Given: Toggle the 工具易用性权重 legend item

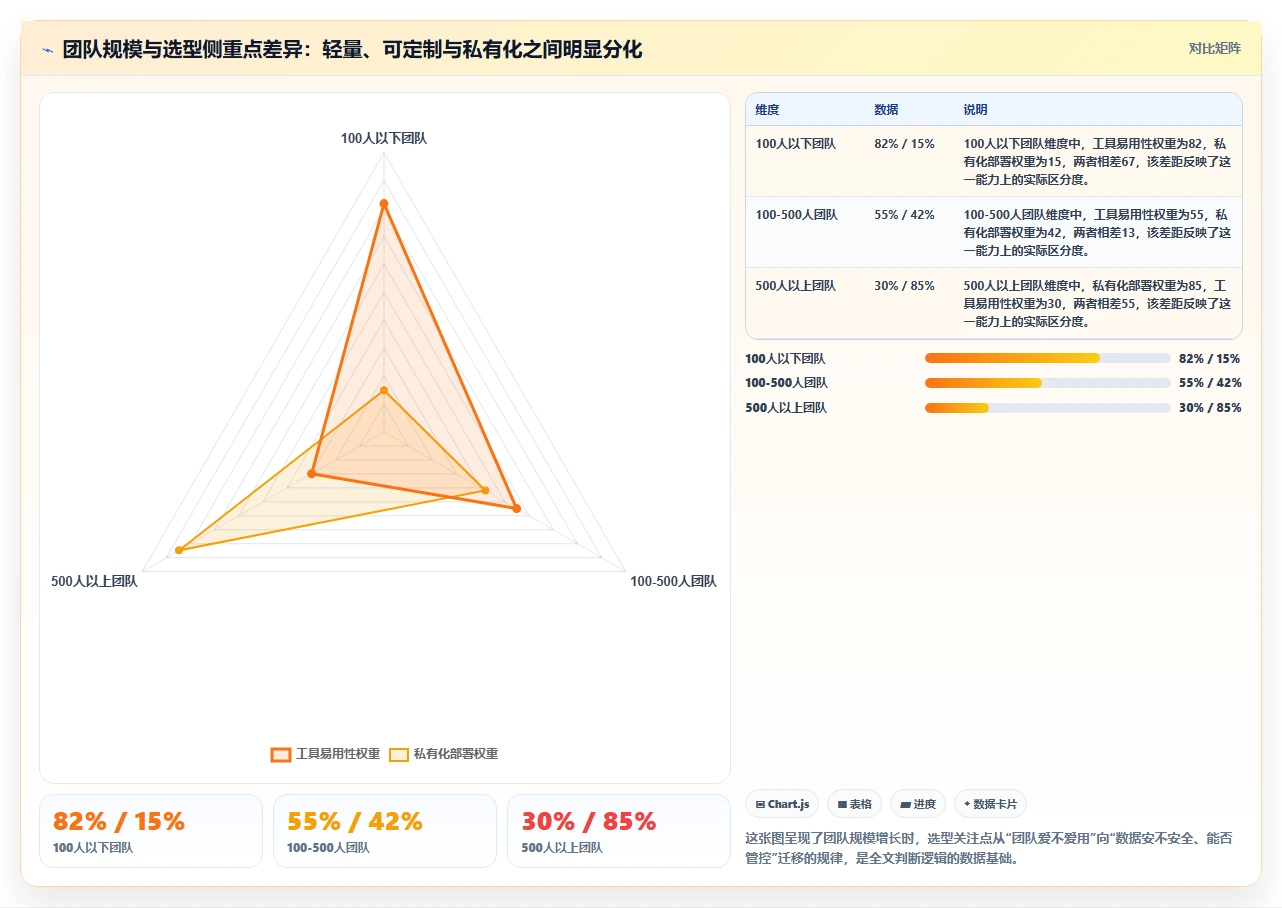Looking at the screenshot, I should point(325,754).
